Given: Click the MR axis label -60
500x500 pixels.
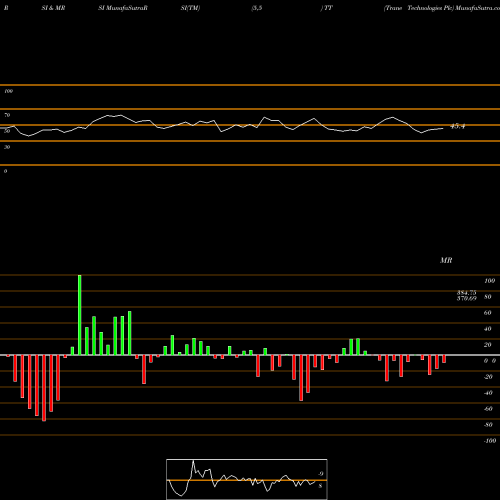Looking at the screenshot, I should point(488,409).
